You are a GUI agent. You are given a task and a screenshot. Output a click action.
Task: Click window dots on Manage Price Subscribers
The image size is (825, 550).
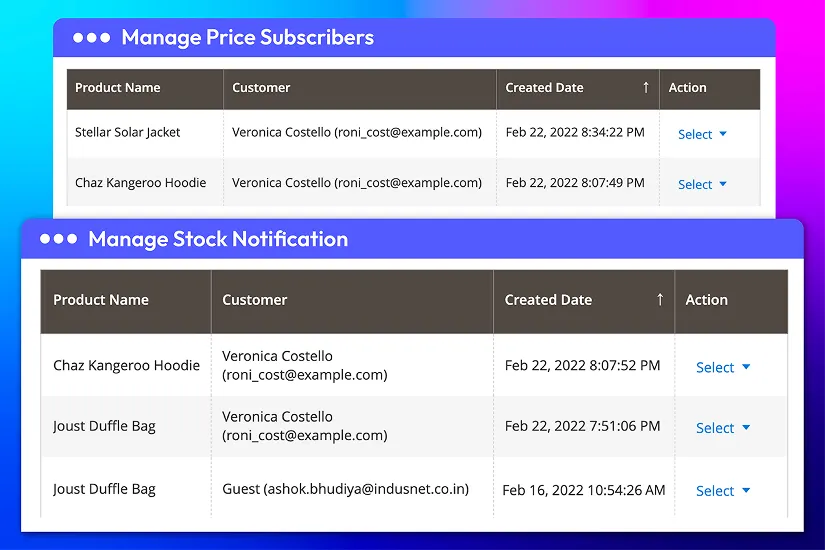91,38
